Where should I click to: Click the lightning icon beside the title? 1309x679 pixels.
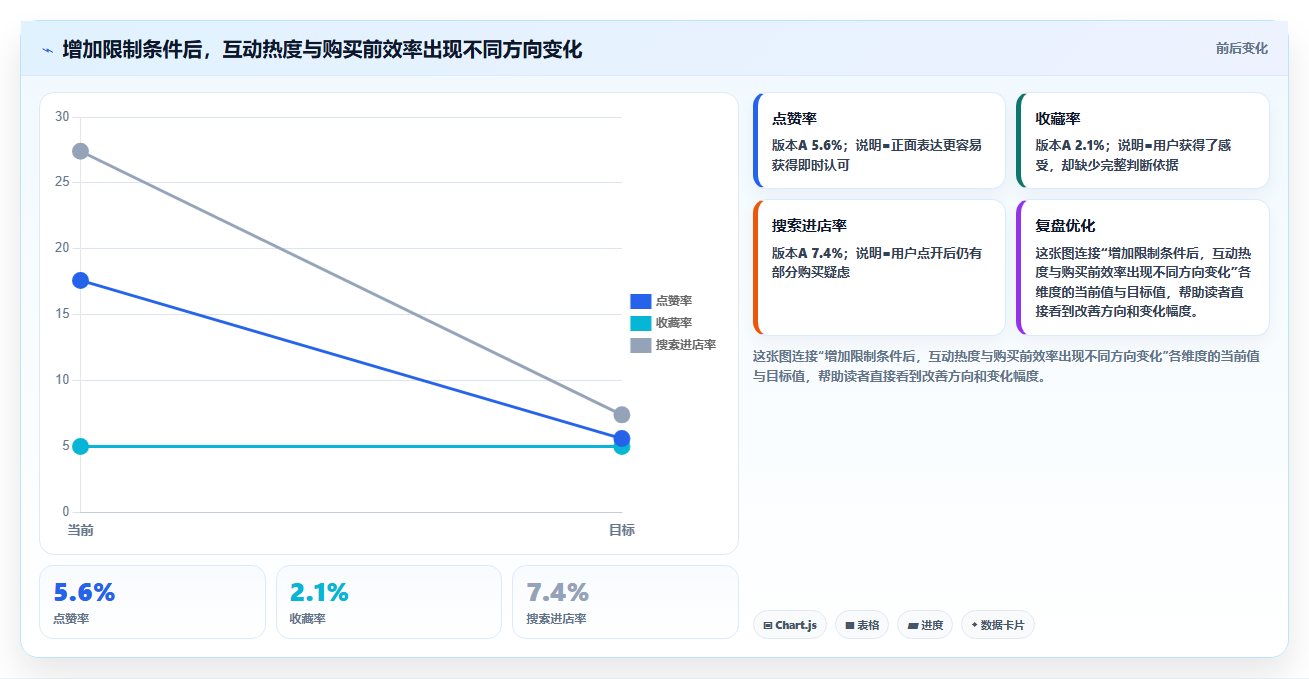(48, 50)
